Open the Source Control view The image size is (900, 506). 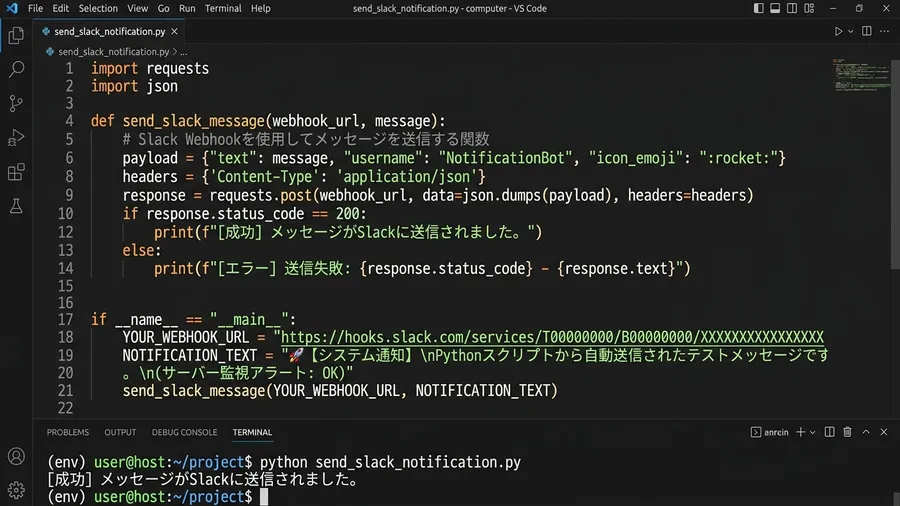(x=16, y=103)
